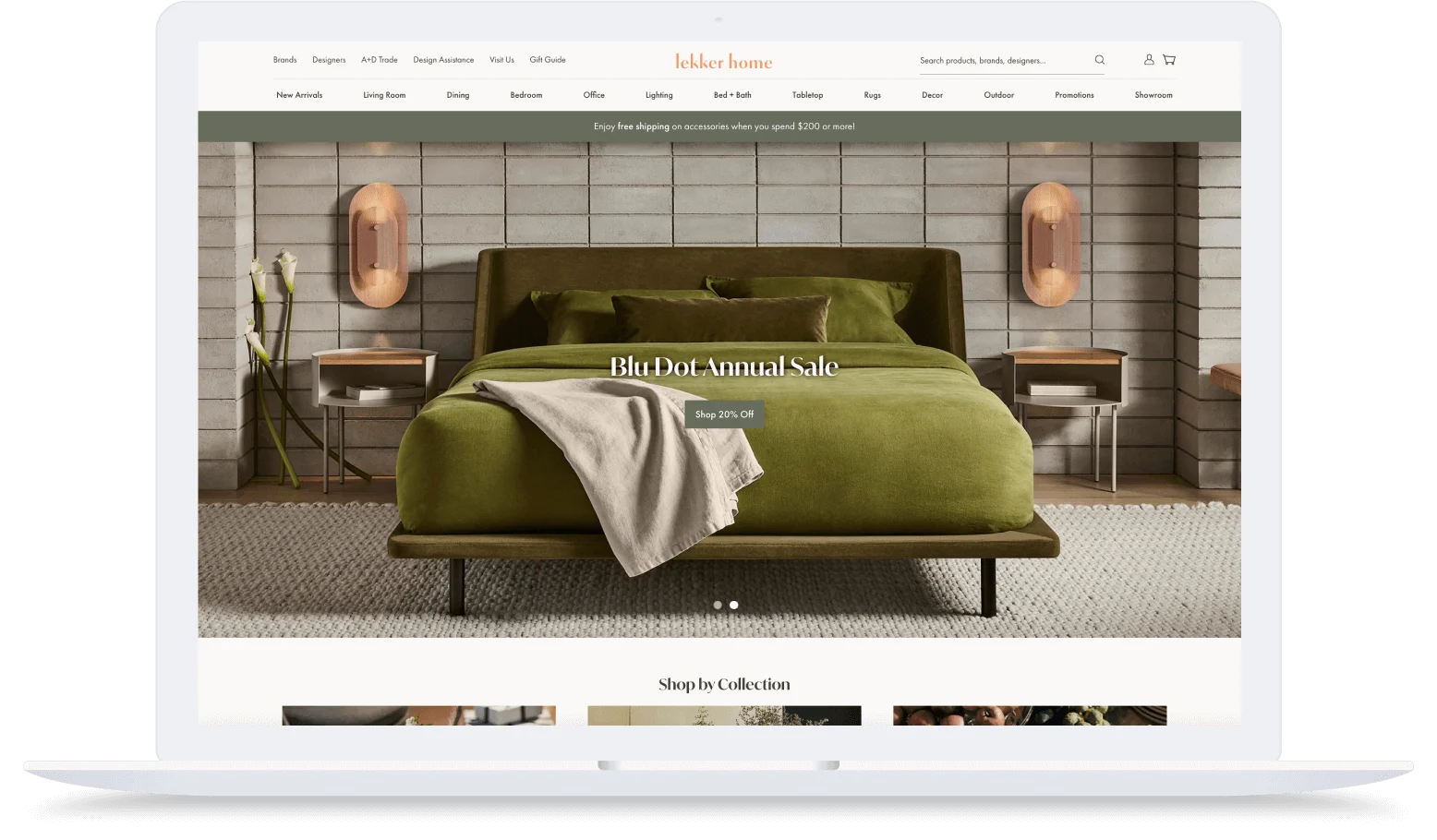Open the Rugs category
The height and width of the screenshot is (840, 1437).
pyautogui.click(x=873, y=95)
